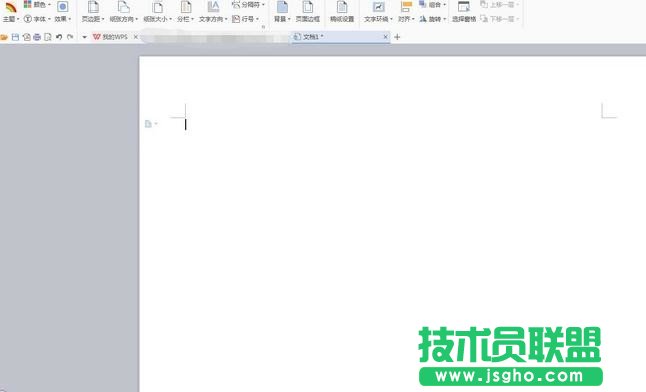Expand the 行号 line numbers dropdown
The width and height of the screenshot is (646, 392).
pos(246,19)
